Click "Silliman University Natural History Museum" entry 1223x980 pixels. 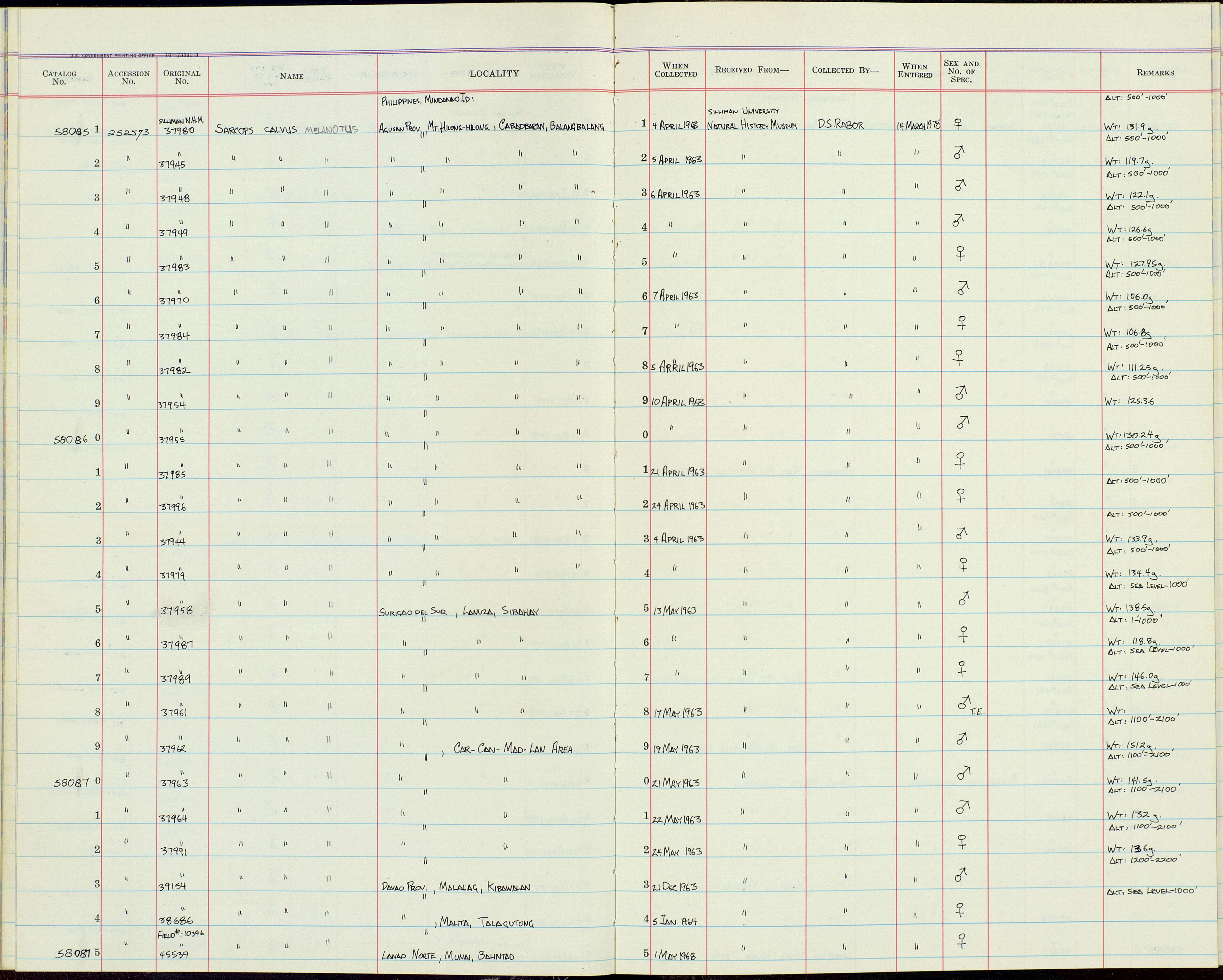click(x=752, y=119)
